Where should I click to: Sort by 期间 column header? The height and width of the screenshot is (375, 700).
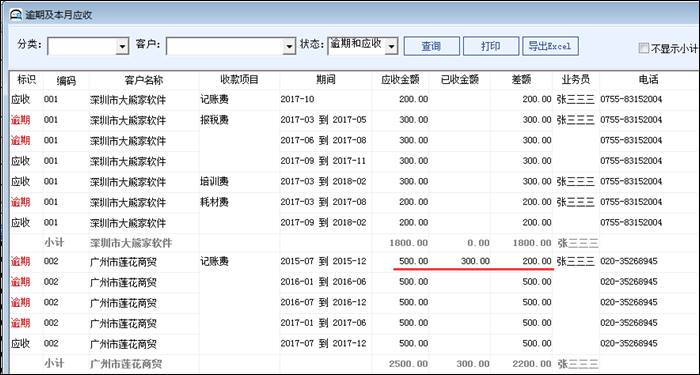326,80
